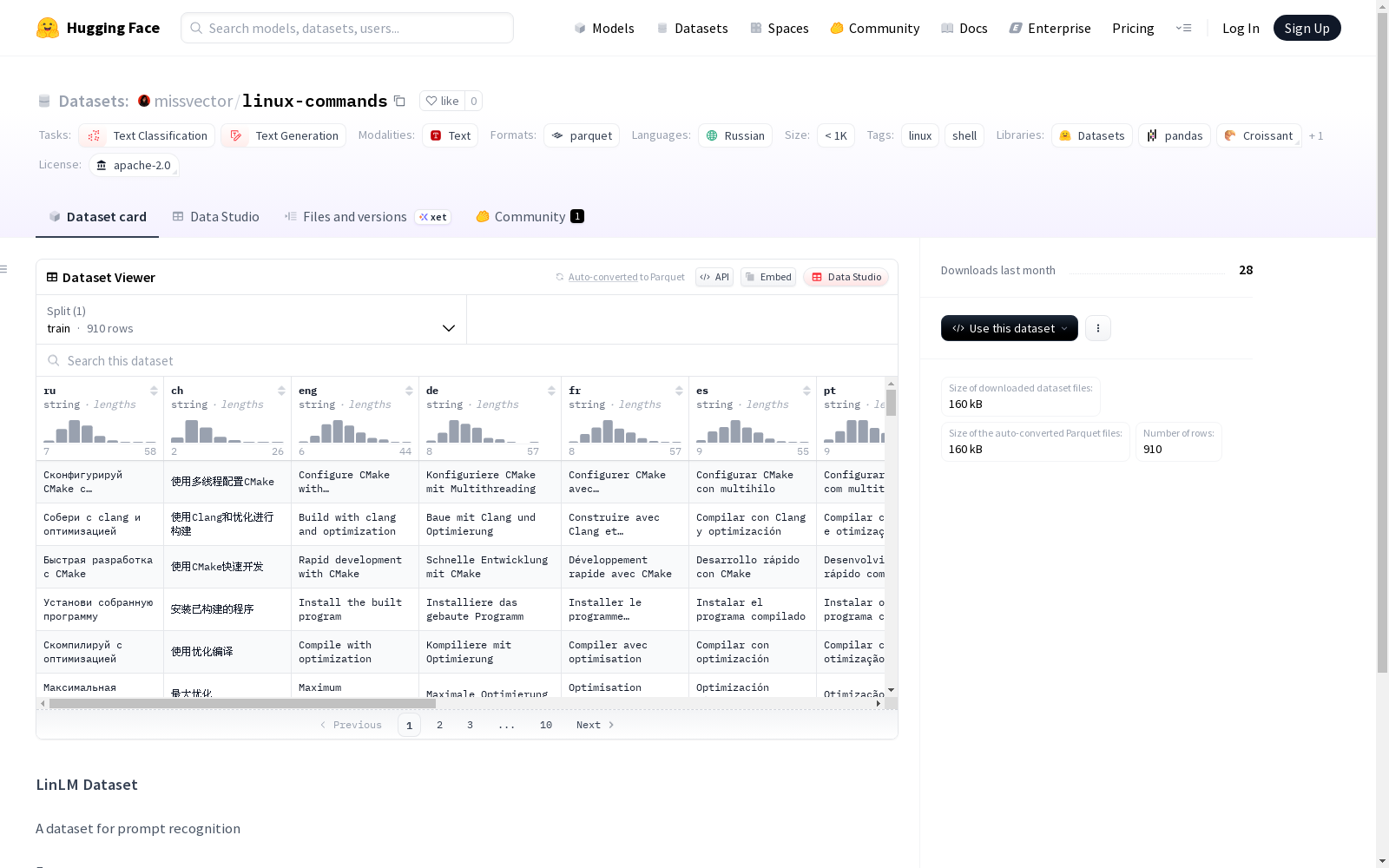Open Models in the top navigation
1389x868 pixels.
pyautogui.click(x=604, y=28)
